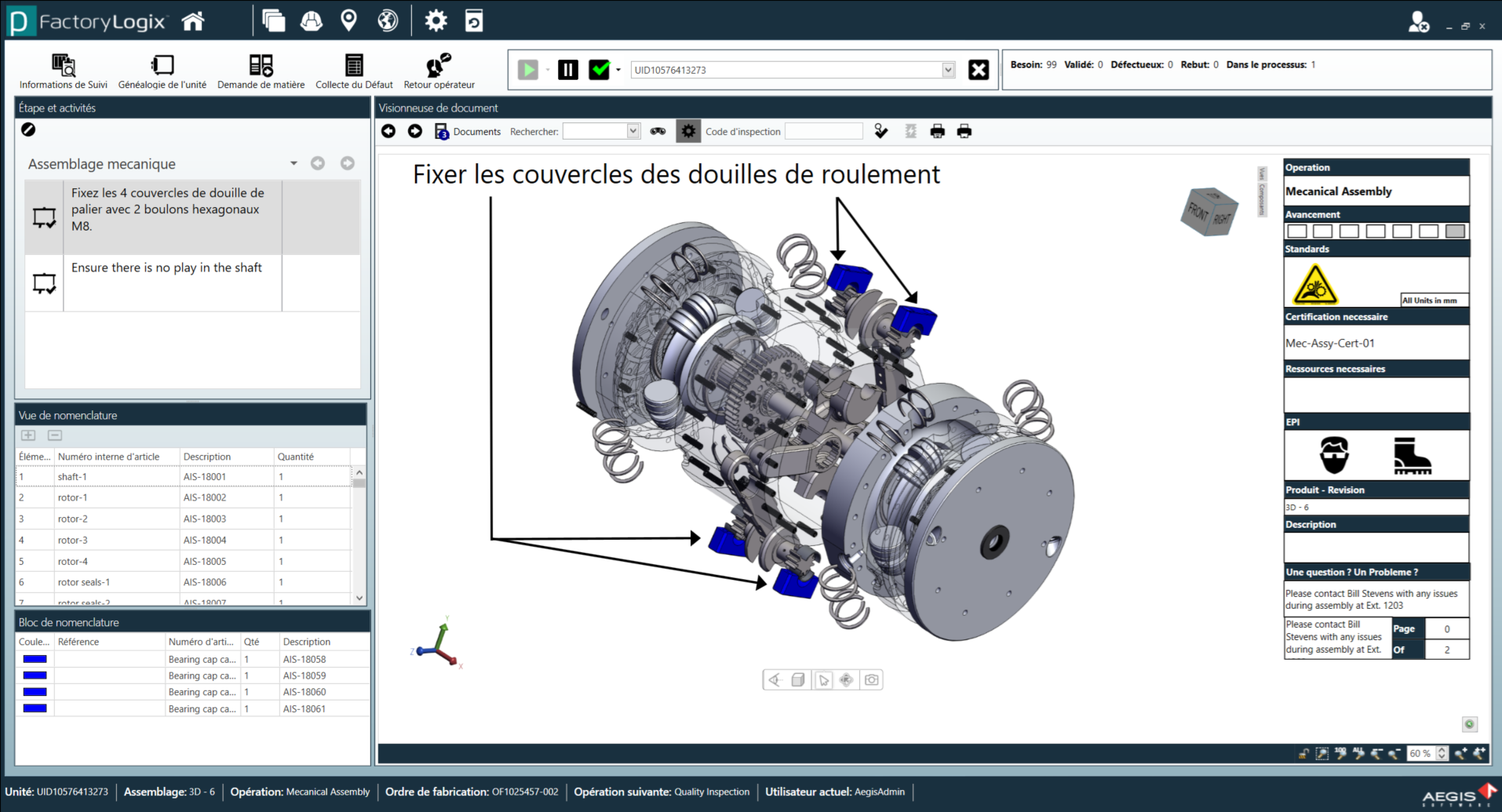Open the Rechercher dropdown
The image size is (1502, 812).
[x=633, y=131]
